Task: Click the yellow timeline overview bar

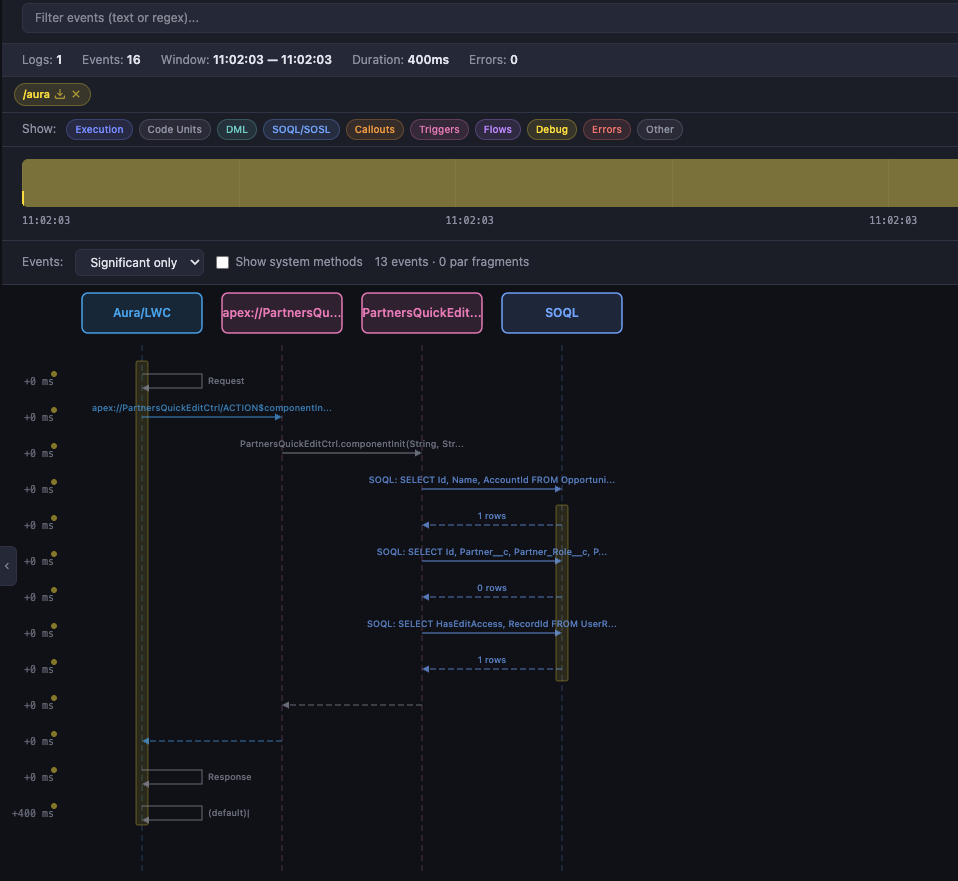Action: coord(489,182)
